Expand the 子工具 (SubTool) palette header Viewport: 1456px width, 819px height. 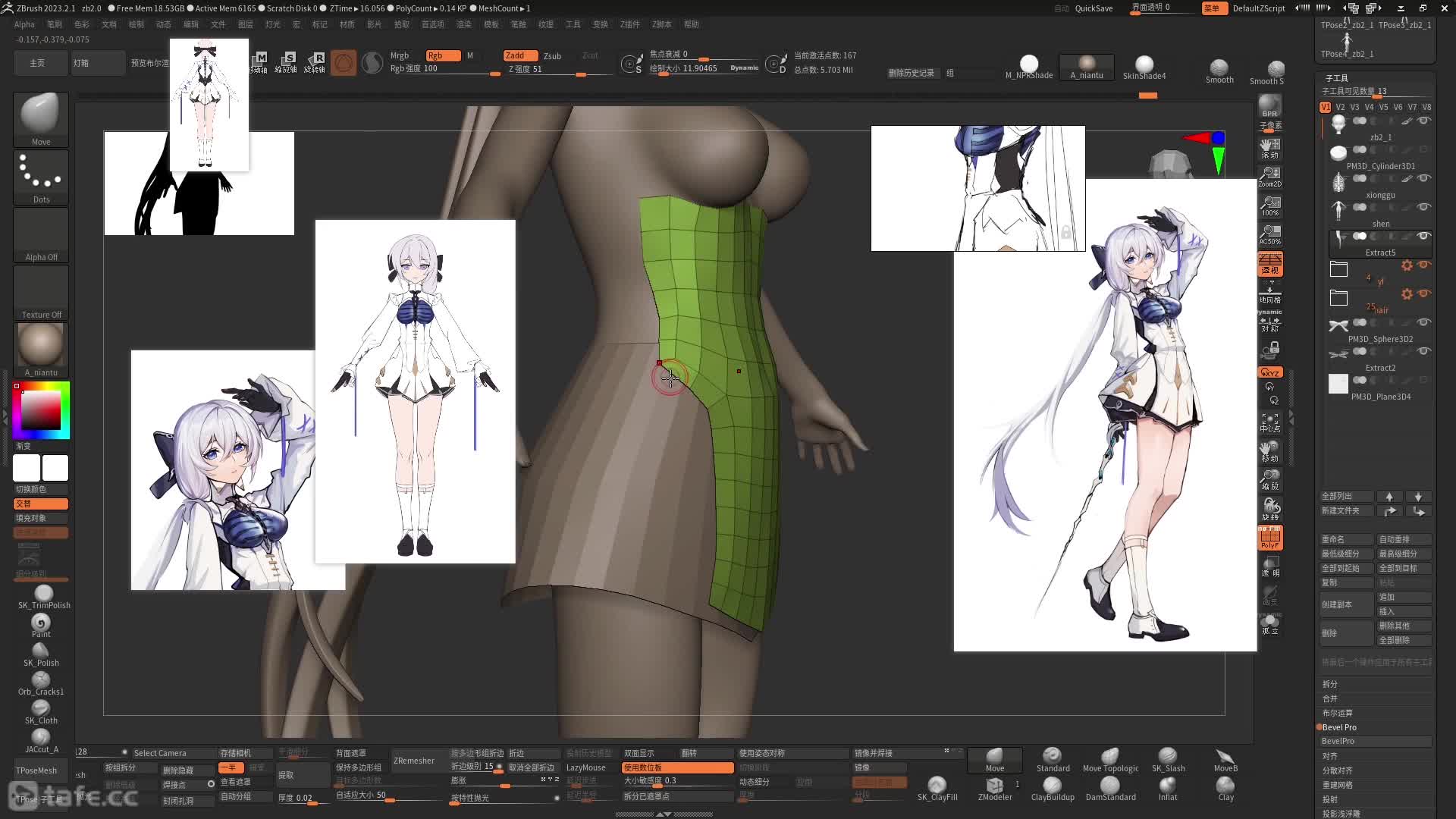tap(1336, 77)
